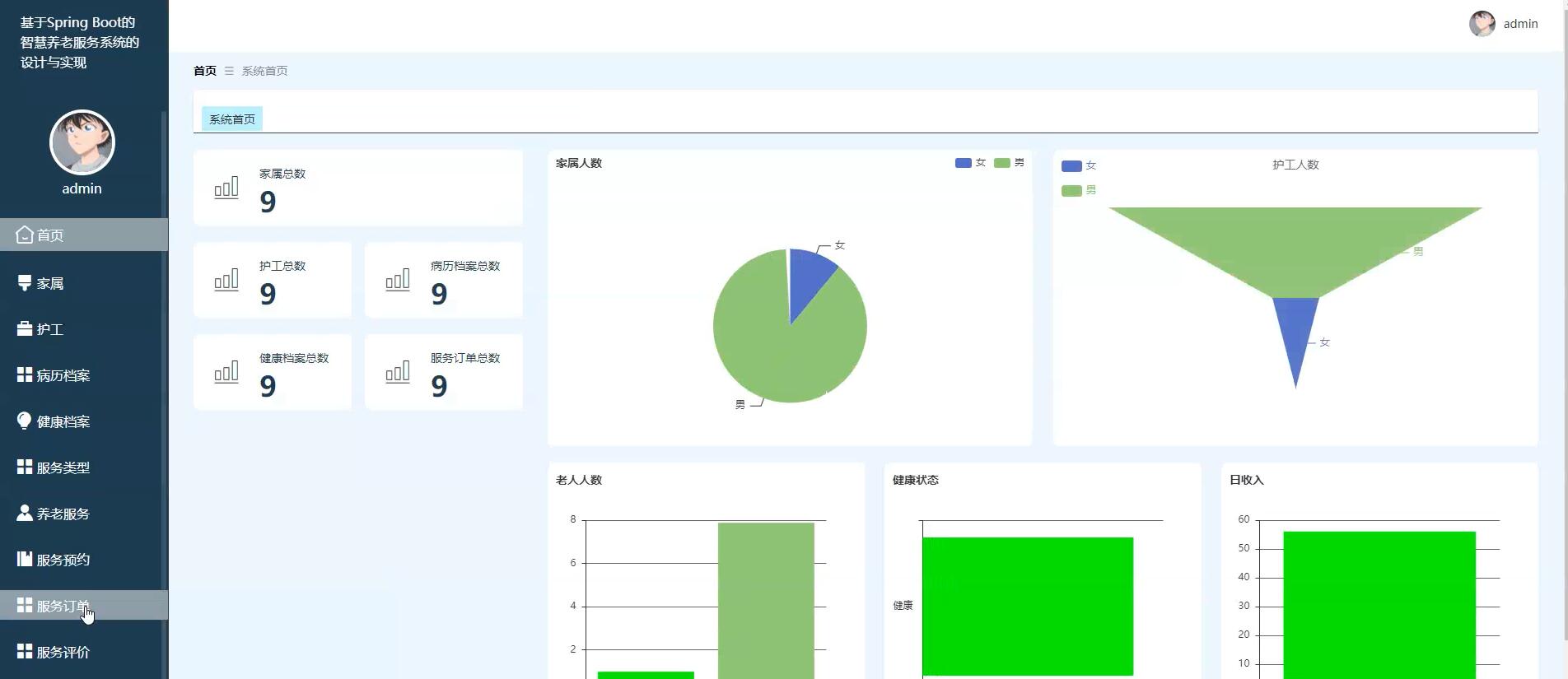Open the 服务订单 menu item
Screen dimensions: 1568x679
(x=84, y=605)
